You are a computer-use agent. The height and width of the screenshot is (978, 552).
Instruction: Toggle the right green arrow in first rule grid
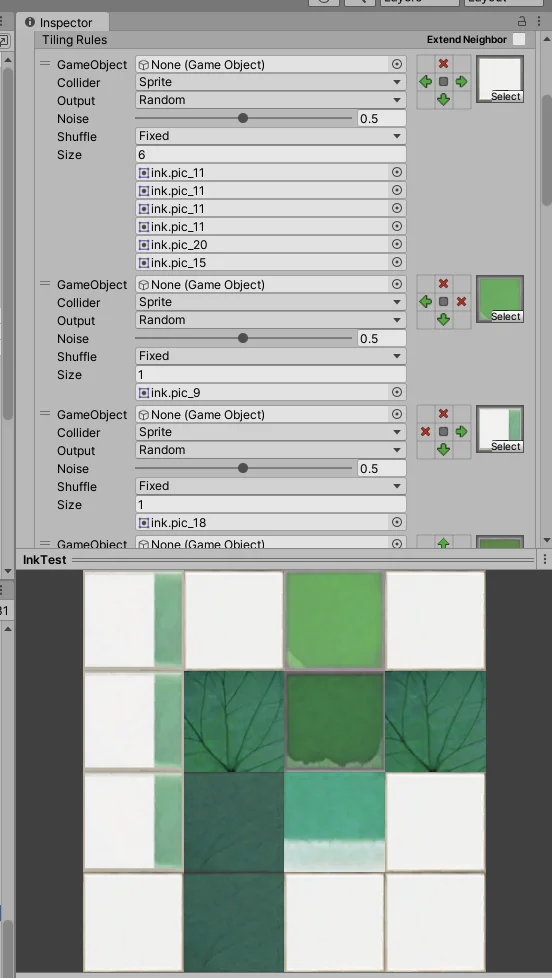[x=462, y=82]
